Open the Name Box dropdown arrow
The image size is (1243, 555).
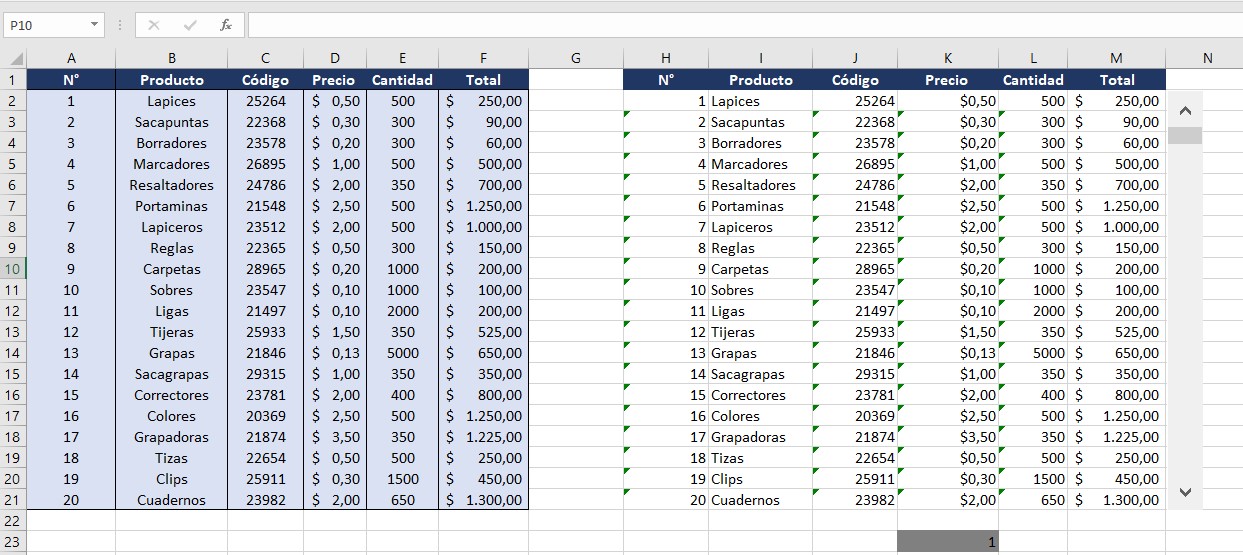click(x=95, y=25)
